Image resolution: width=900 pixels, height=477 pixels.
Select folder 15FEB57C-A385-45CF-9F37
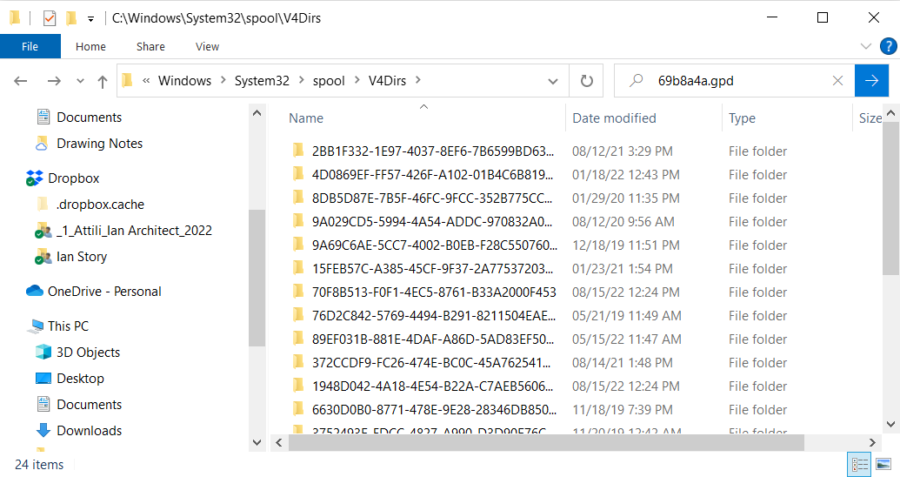432,269
